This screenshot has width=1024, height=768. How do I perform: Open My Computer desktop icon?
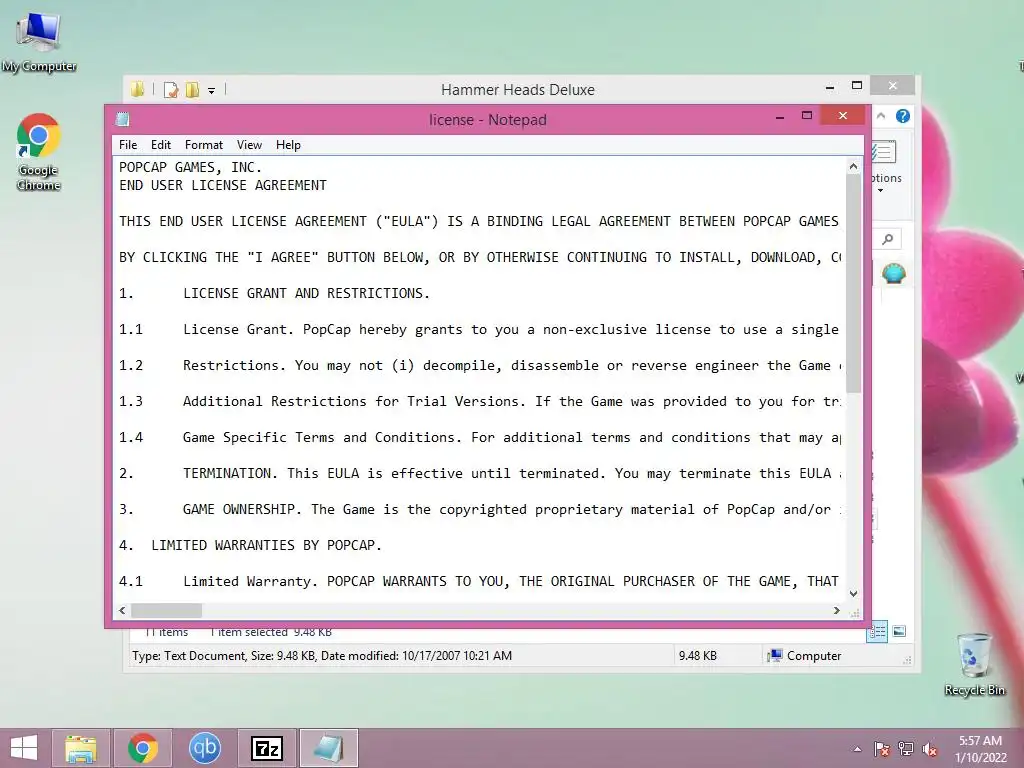tap(39, 42)
